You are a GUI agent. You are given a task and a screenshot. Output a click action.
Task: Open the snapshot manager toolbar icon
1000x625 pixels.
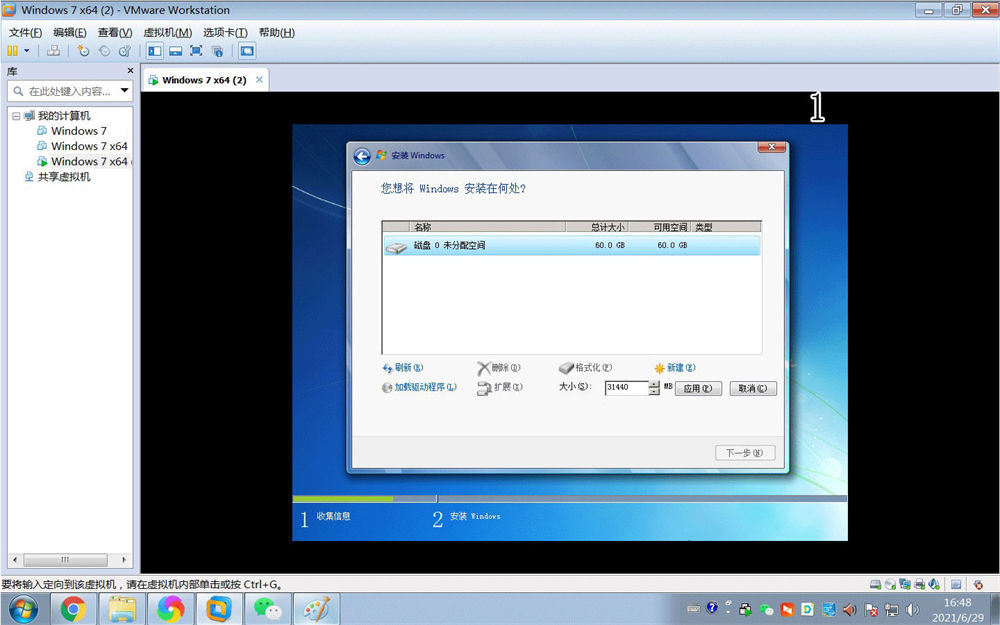pos(125,51)
